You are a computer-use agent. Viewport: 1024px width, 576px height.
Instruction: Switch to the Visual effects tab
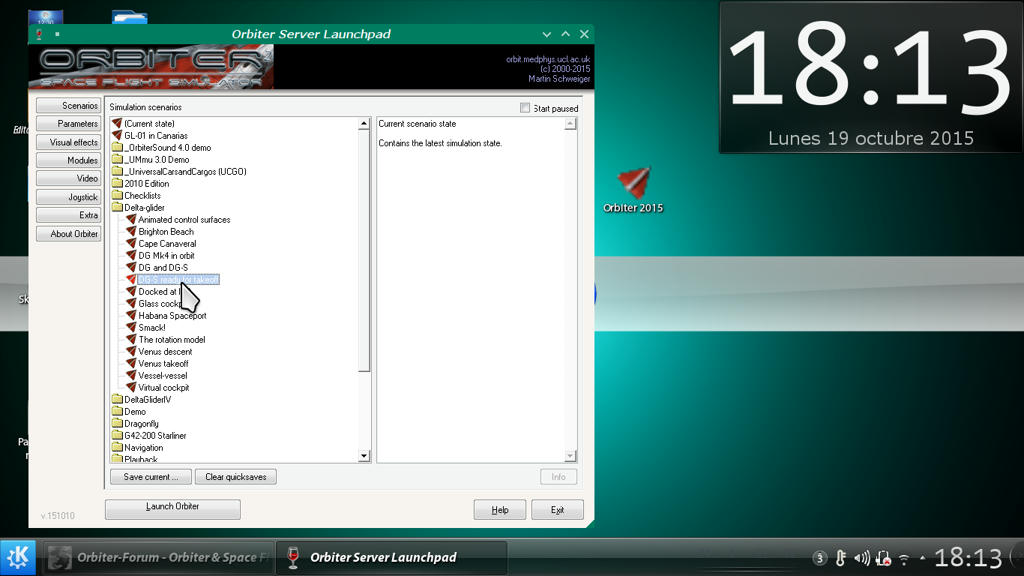coord(69,142)
